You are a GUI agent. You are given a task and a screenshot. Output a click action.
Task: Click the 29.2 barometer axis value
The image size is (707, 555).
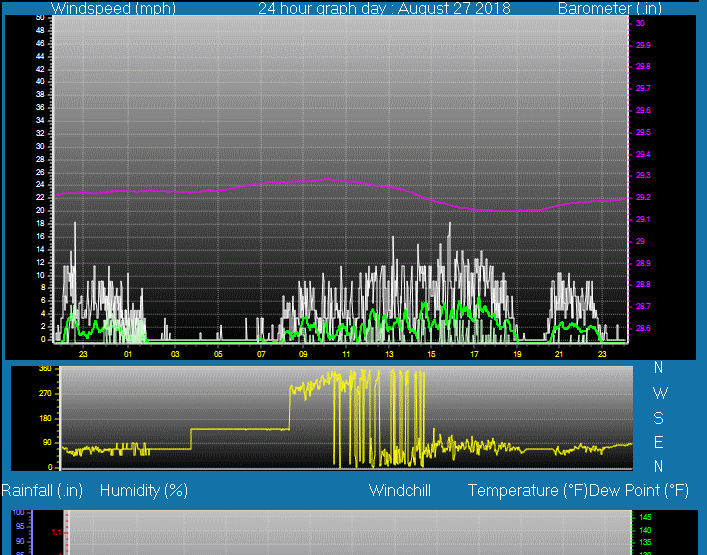pyautogui.click(x=643, y=198)
